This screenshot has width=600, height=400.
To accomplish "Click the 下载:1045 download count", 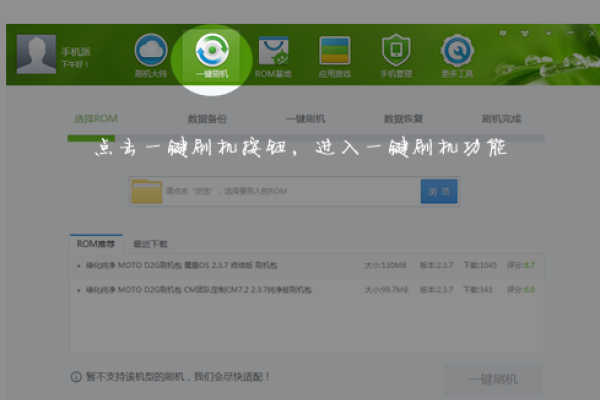I will [x=480, y=265].
